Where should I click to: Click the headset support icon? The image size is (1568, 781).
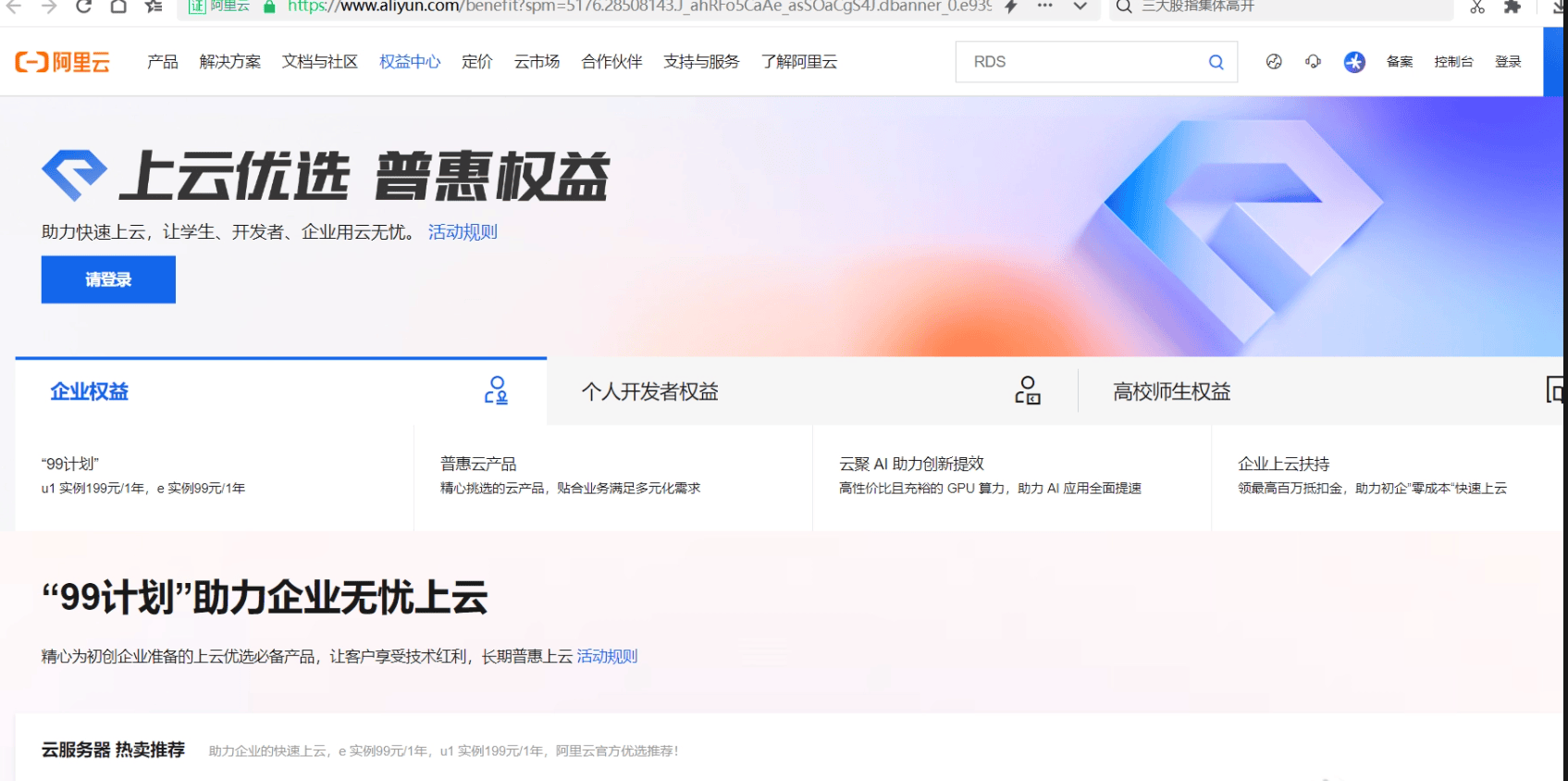click(x=1314, y=62)
